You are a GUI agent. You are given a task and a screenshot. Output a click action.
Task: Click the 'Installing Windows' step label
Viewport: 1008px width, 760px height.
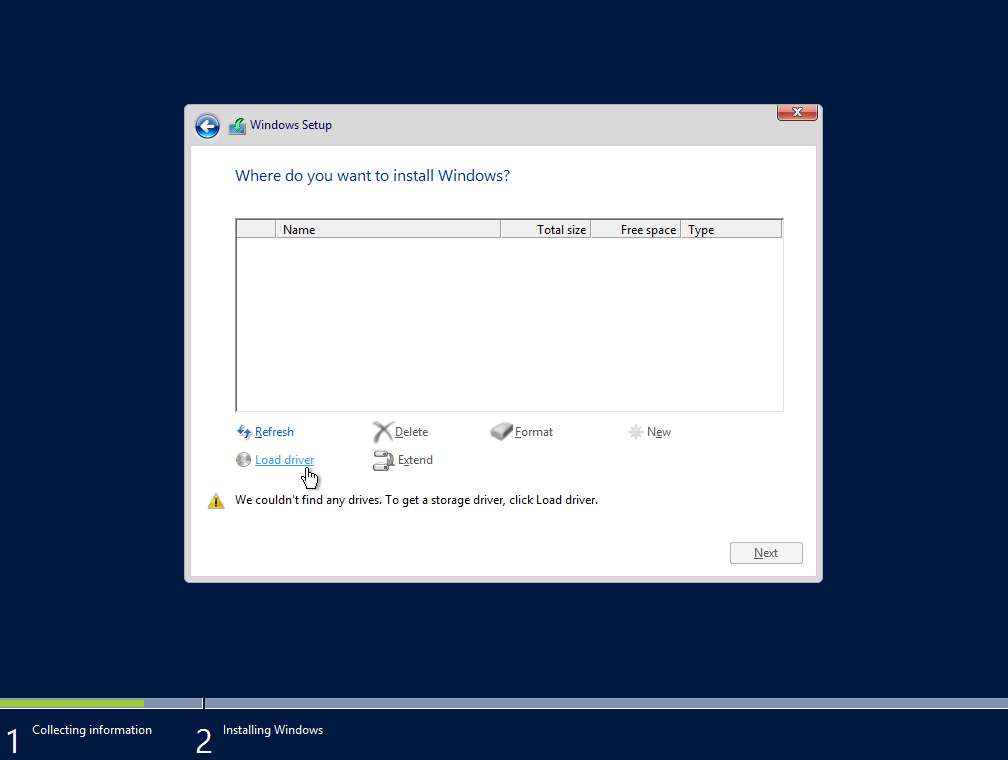click(x=273, y=730)
